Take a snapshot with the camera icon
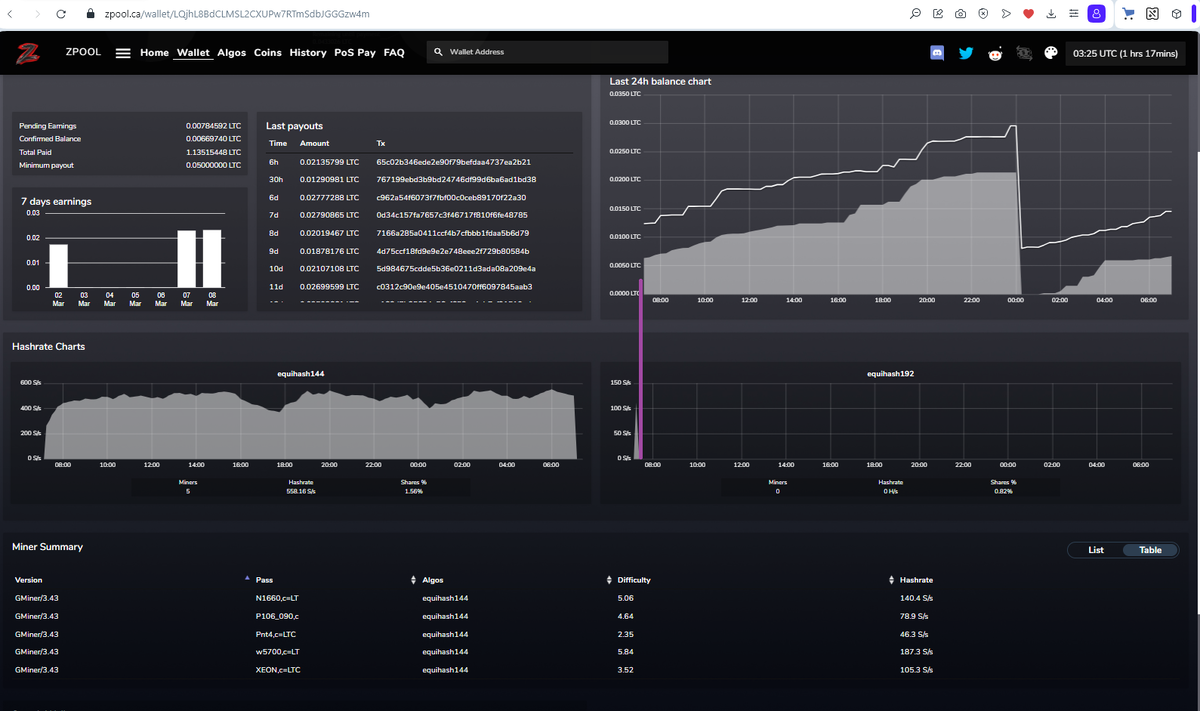 961,14
